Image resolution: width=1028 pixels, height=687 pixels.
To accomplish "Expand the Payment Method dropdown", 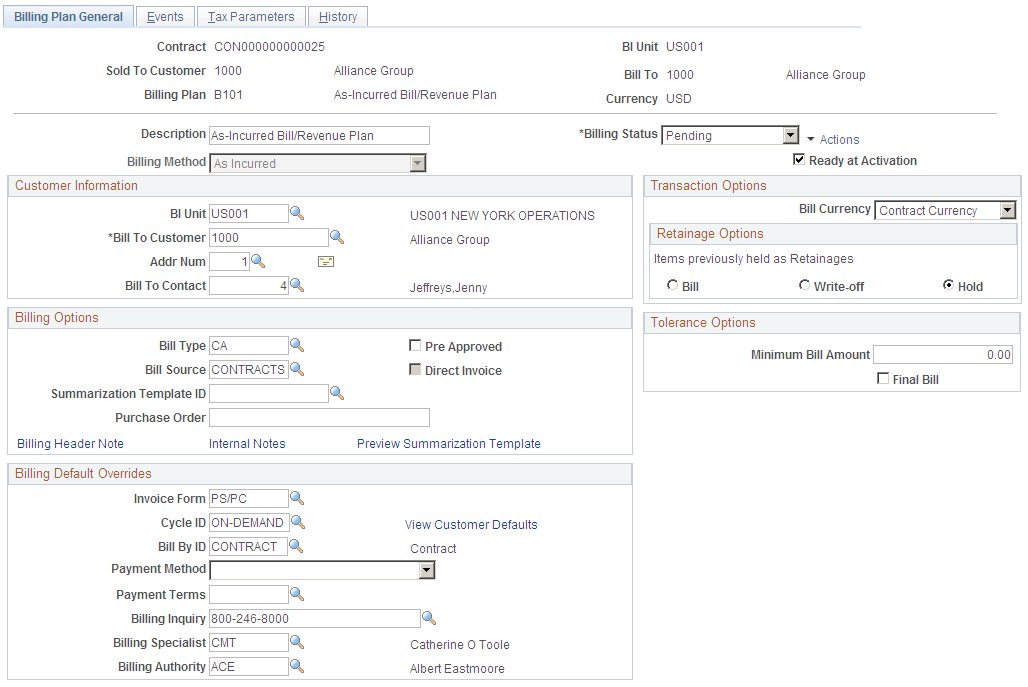I will [427, 570].
